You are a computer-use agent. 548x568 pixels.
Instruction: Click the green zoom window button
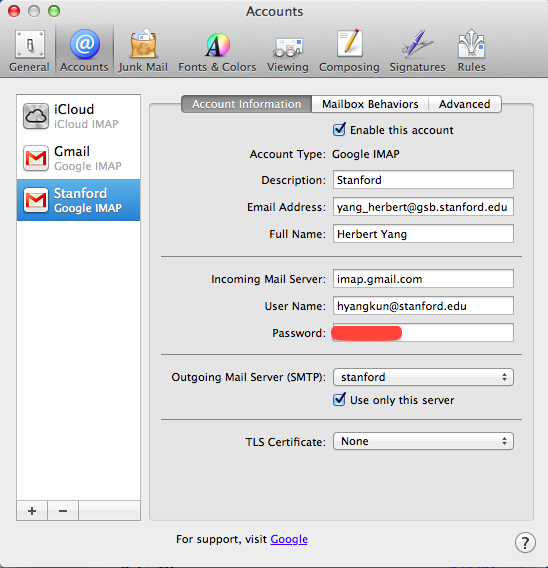(x=54, y=11)
